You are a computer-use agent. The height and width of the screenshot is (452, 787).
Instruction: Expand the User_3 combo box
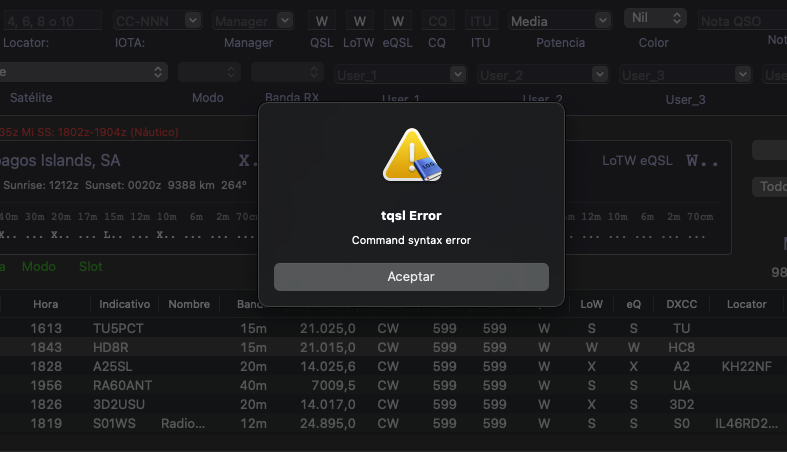742,74
